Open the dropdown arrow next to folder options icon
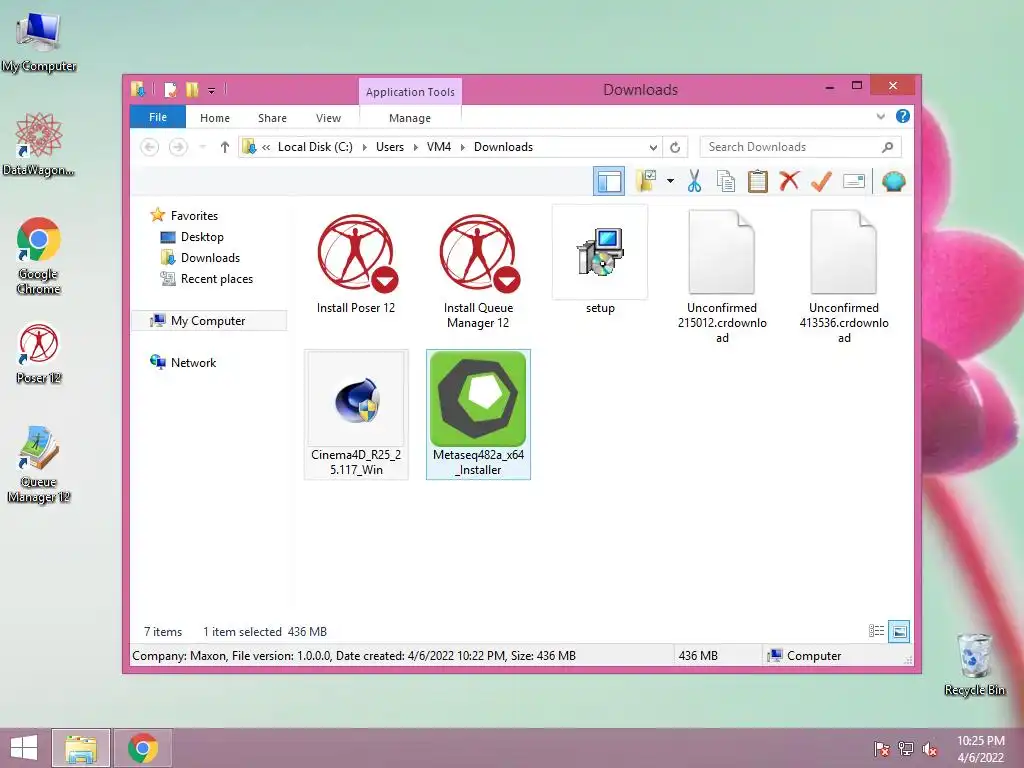The height and width of the screenshot is (768, 1024). pyautogui.click(x=670, y=181)
